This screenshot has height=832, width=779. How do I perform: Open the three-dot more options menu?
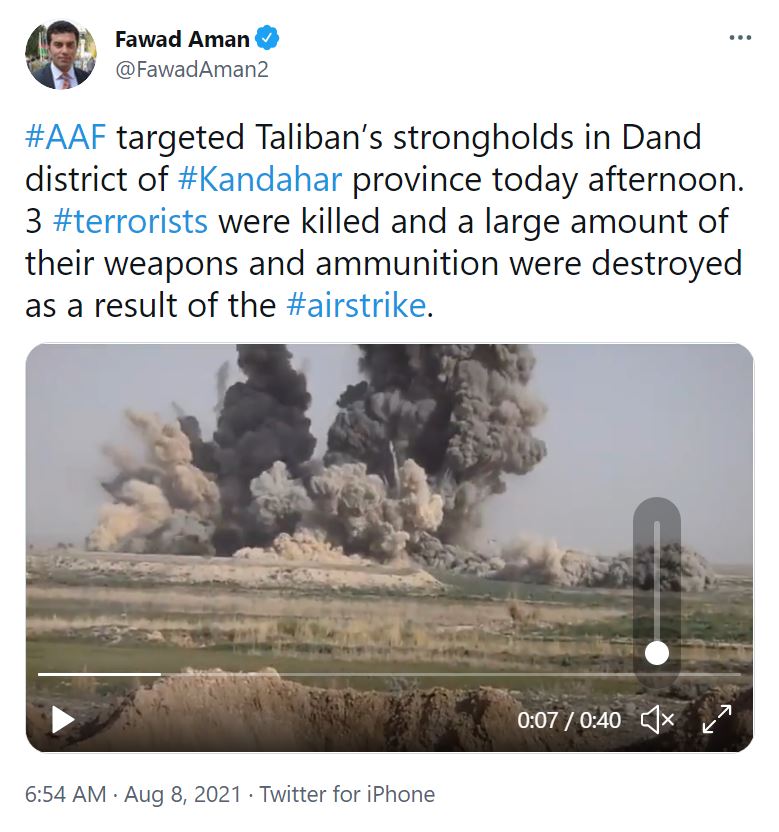[x=740, y=38]
